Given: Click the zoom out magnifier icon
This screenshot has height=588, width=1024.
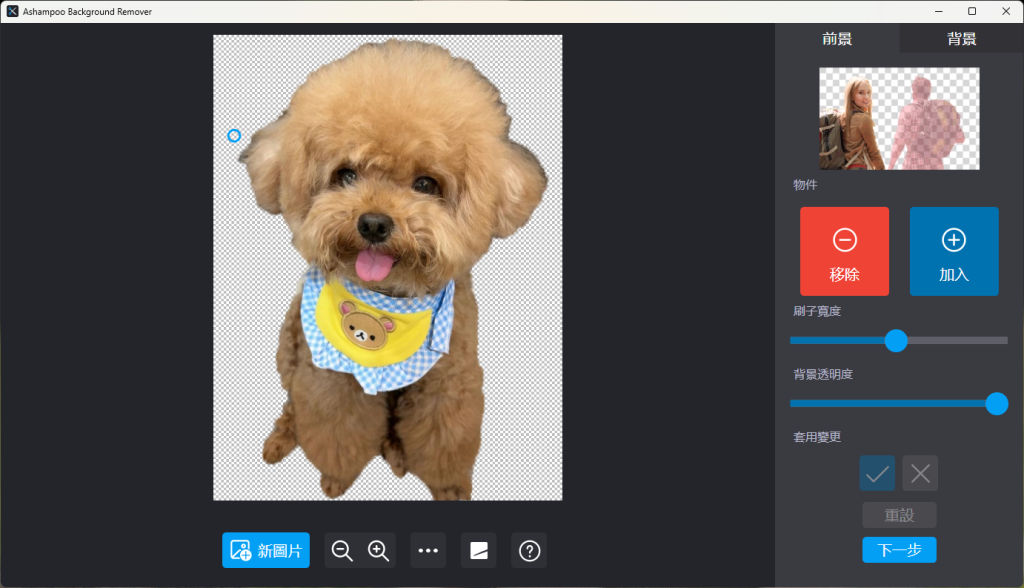Looking at the screenshot, I should [x=342, y=551].
